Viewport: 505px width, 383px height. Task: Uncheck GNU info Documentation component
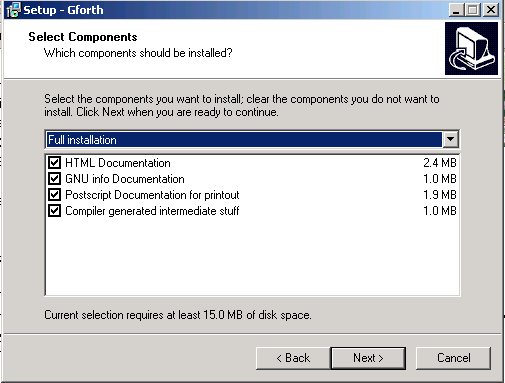pyautogui.click(x=54, y=179)
